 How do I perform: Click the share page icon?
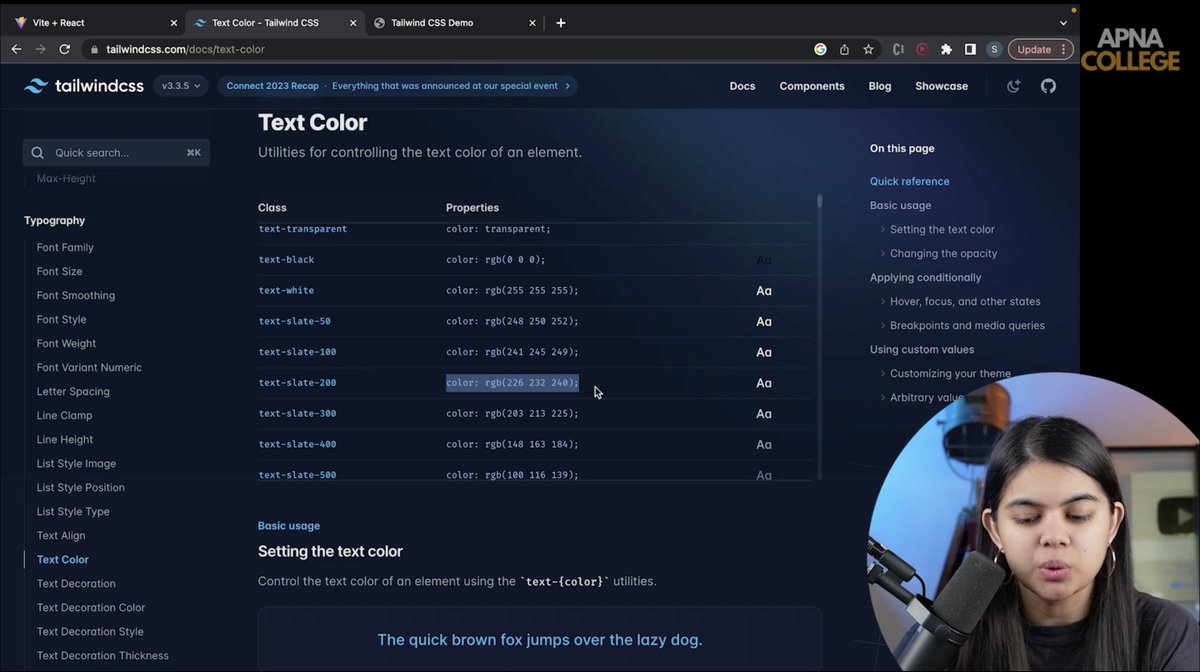coord(844,49)
